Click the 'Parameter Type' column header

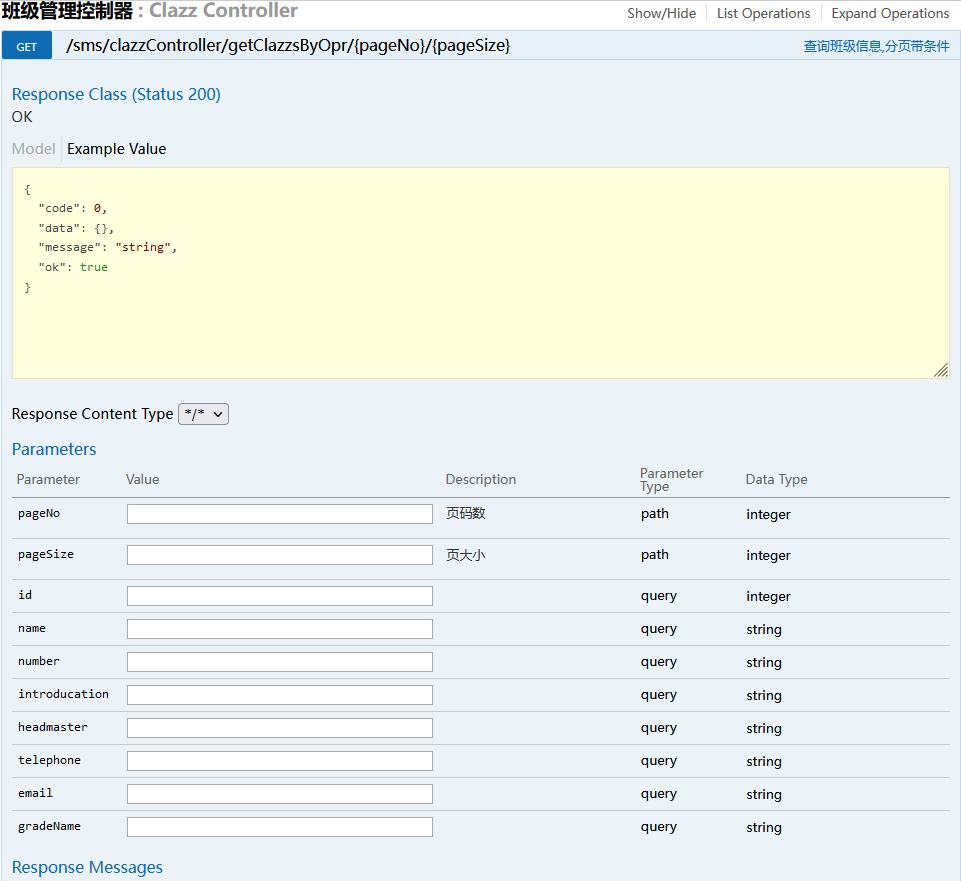click(x=671, y=479)
